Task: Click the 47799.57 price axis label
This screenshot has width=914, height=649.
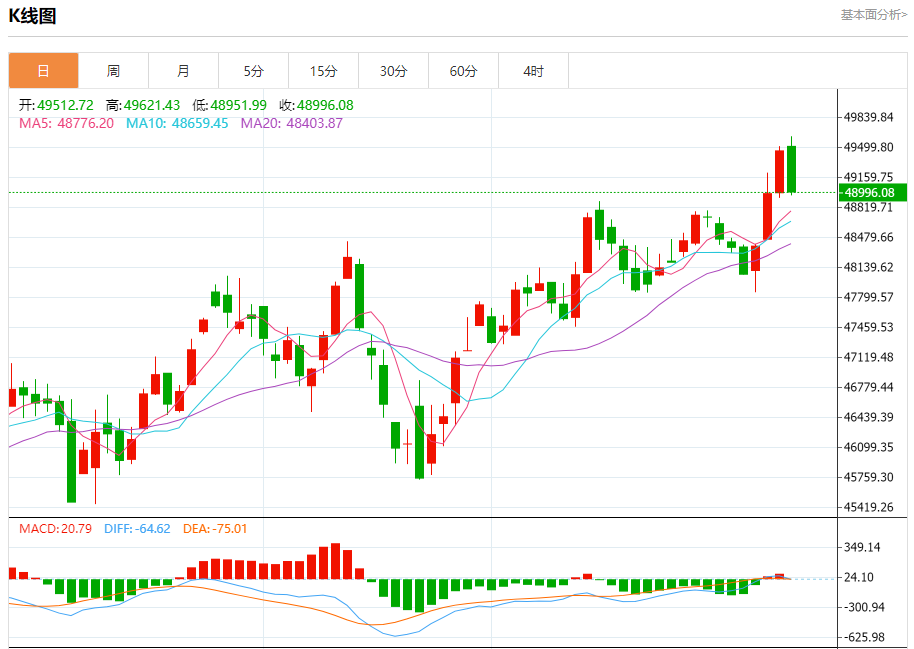Action: tap(869, 297)
